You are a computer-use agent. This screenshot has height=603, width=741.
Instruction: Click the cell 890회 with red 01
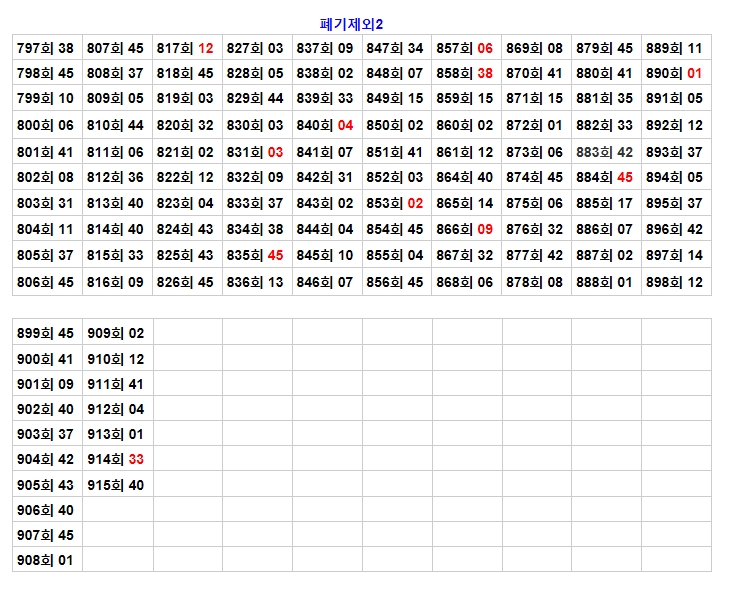click(675, 73)
